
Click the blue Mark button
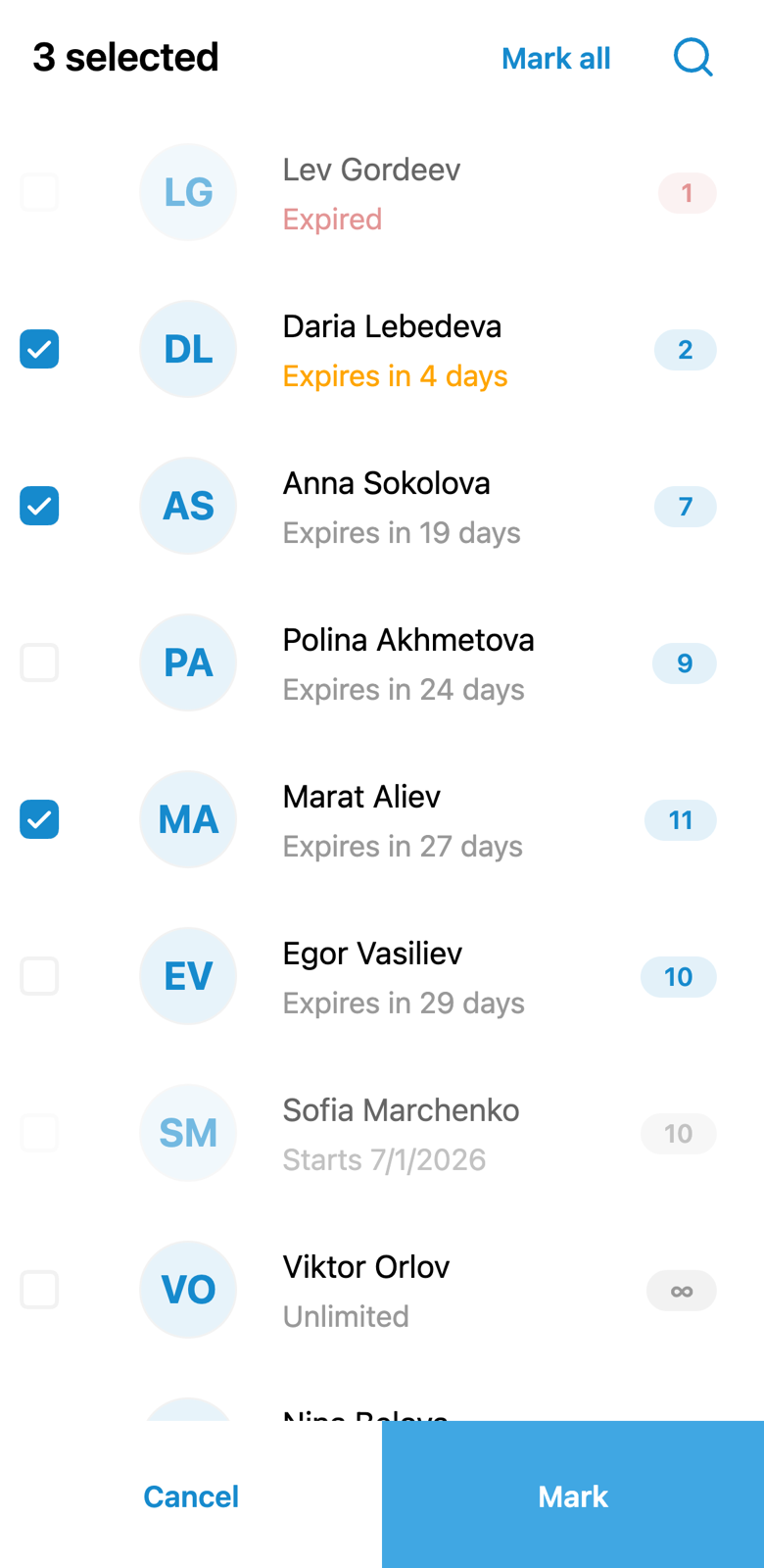(573, 1495)
